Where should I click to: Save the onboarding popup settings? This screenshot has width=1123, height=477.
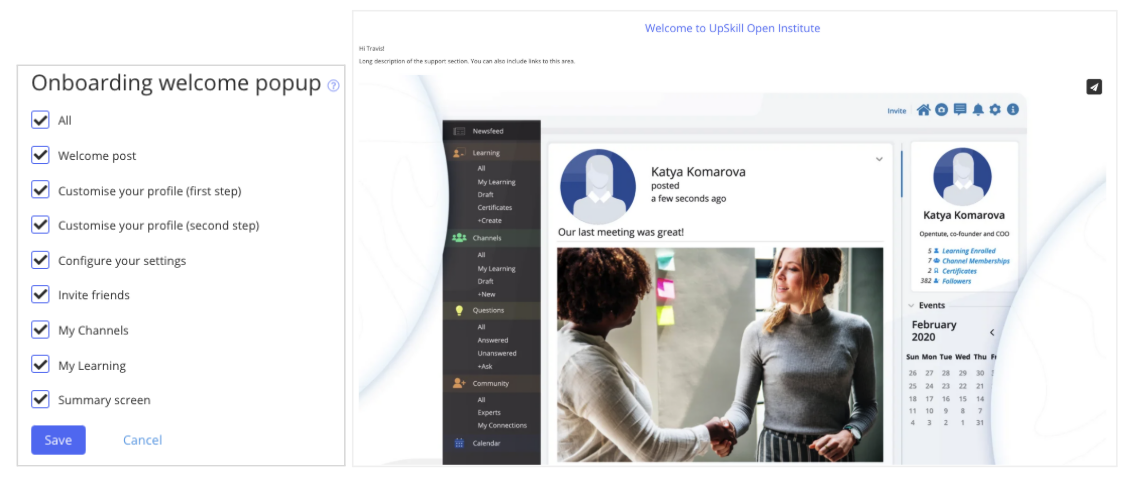(x=58, y=440)
